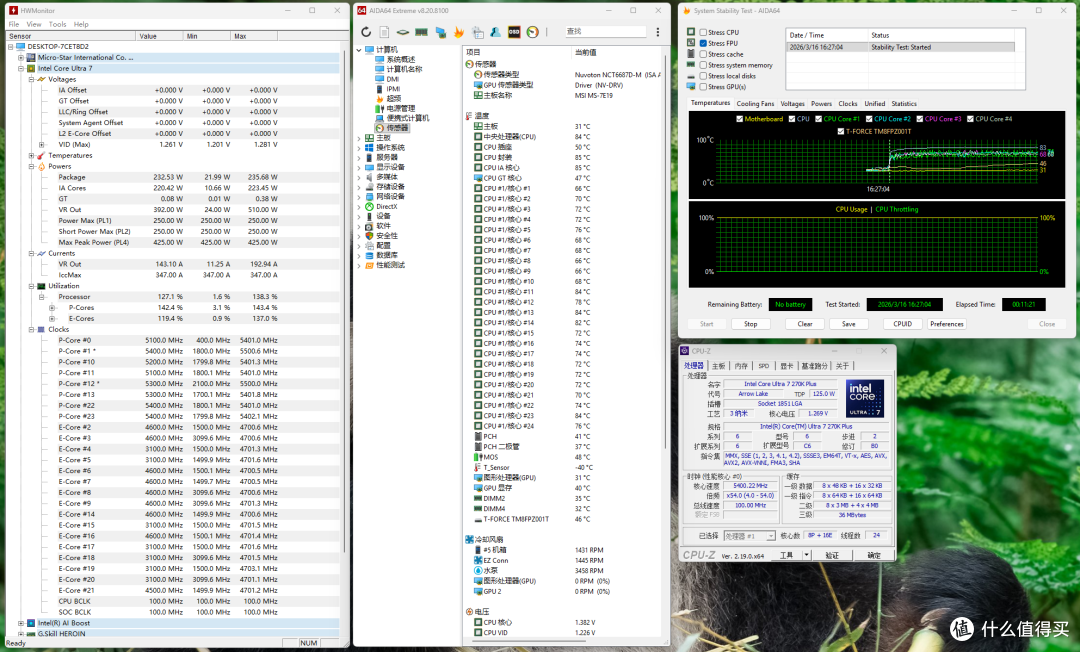Enable Stress local disks checkbox
The height and width of the screenshot is (652, 1080).
703,76
